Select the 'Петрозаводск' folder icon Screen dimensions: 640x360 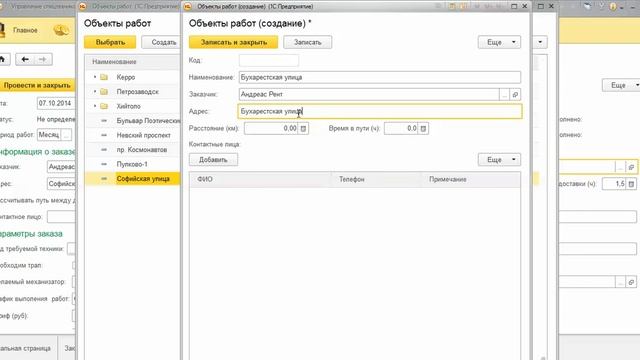pyautogui.click(x=104, y=91)
